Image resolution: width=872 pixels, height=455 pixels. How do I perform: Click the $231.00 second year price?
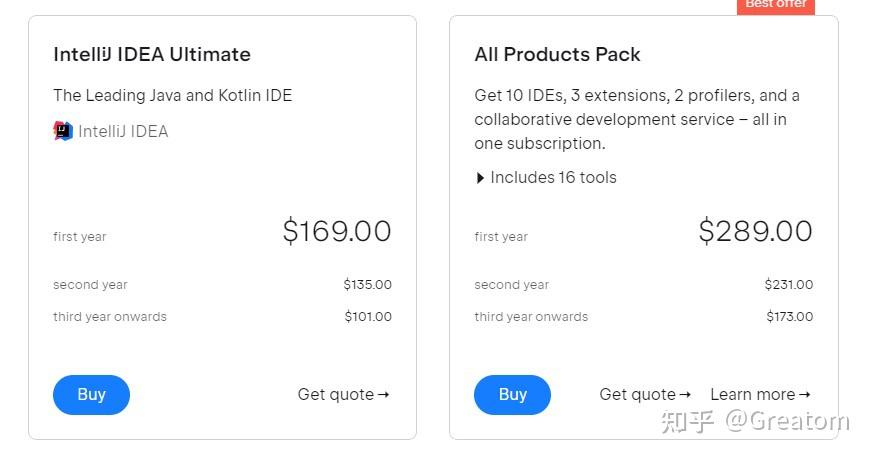point(788,285)
